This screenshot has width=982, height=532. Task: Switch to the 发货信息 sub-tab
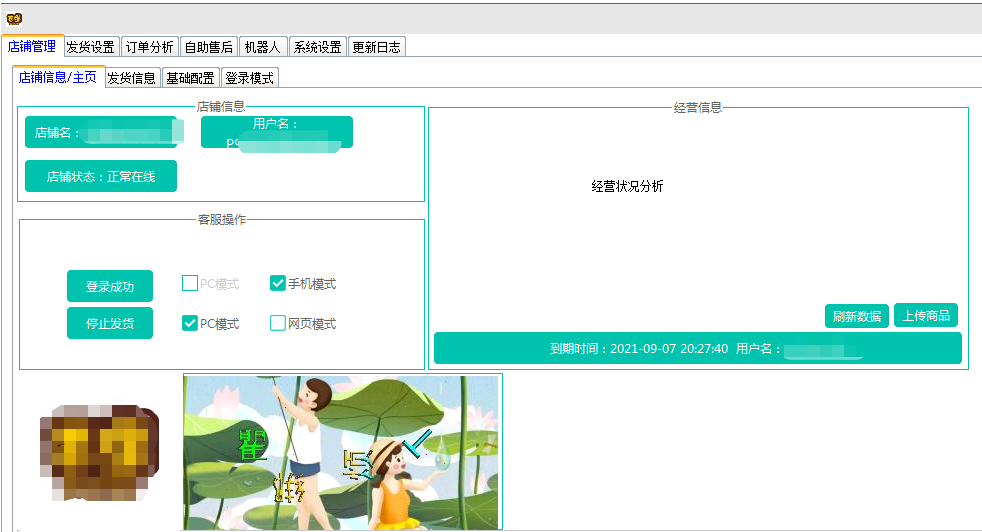click(x=132, y=78)
